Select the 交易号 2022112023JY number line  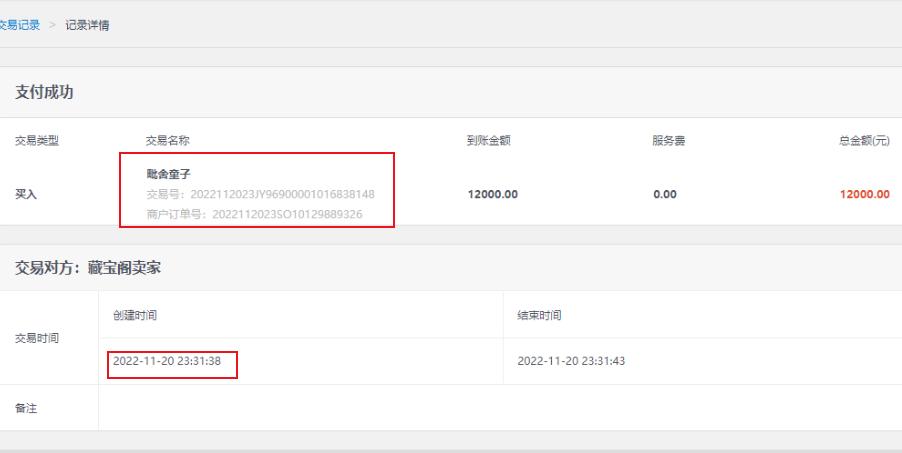click(x=261, y=195)
